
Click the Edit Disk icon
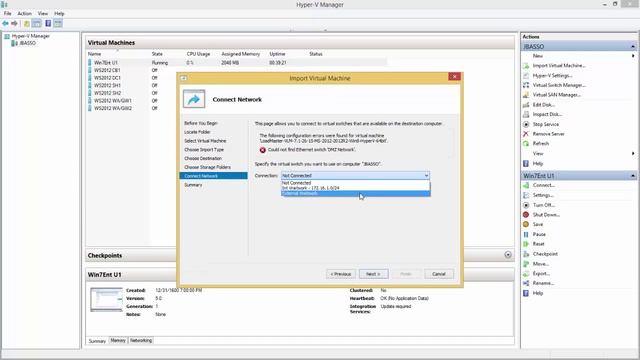pyautogui.click(x=526, y=105)
